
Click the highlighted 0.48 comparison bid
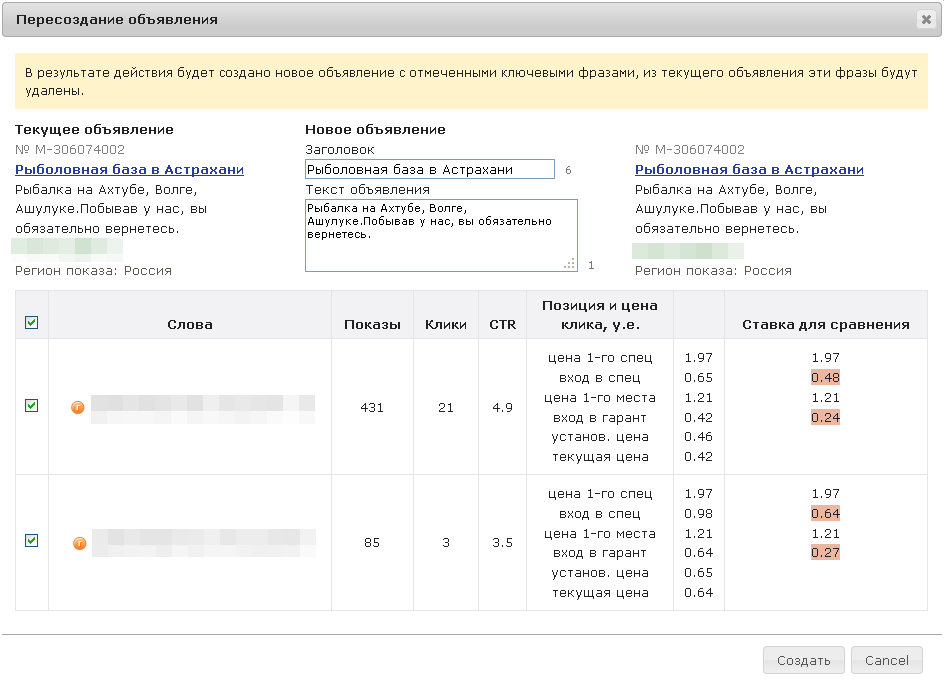tap(825, 378)
